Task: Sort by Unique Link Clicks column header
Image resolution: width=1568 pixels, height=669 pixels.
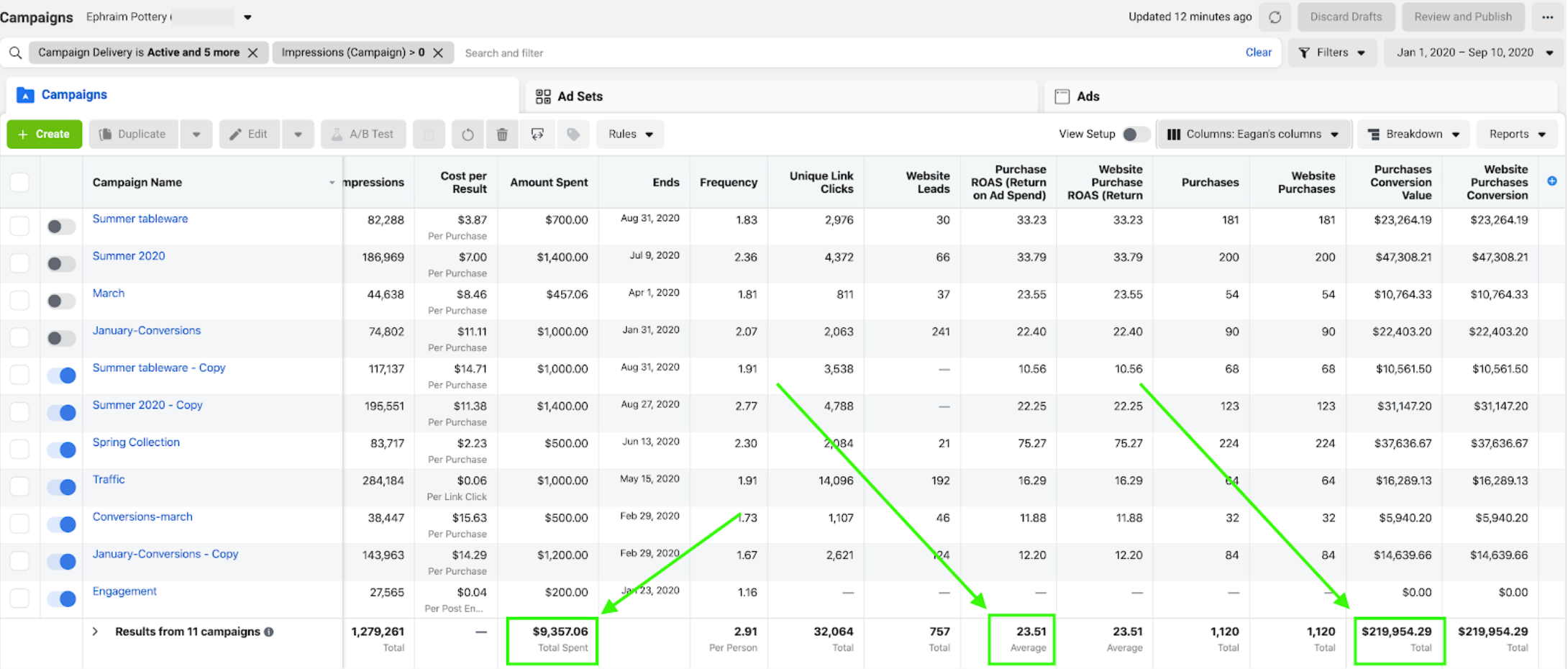Action: [821, 182]
